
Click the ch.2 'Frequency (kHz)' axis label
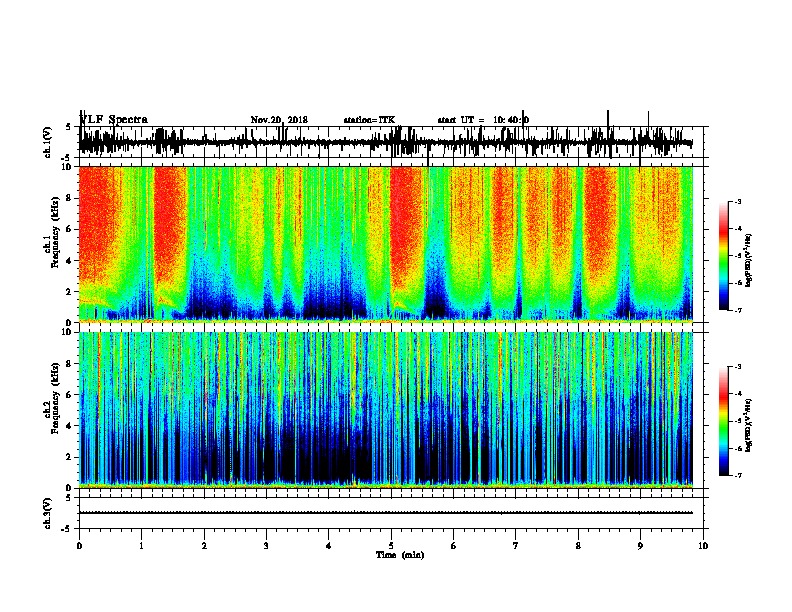click(55, 398)
